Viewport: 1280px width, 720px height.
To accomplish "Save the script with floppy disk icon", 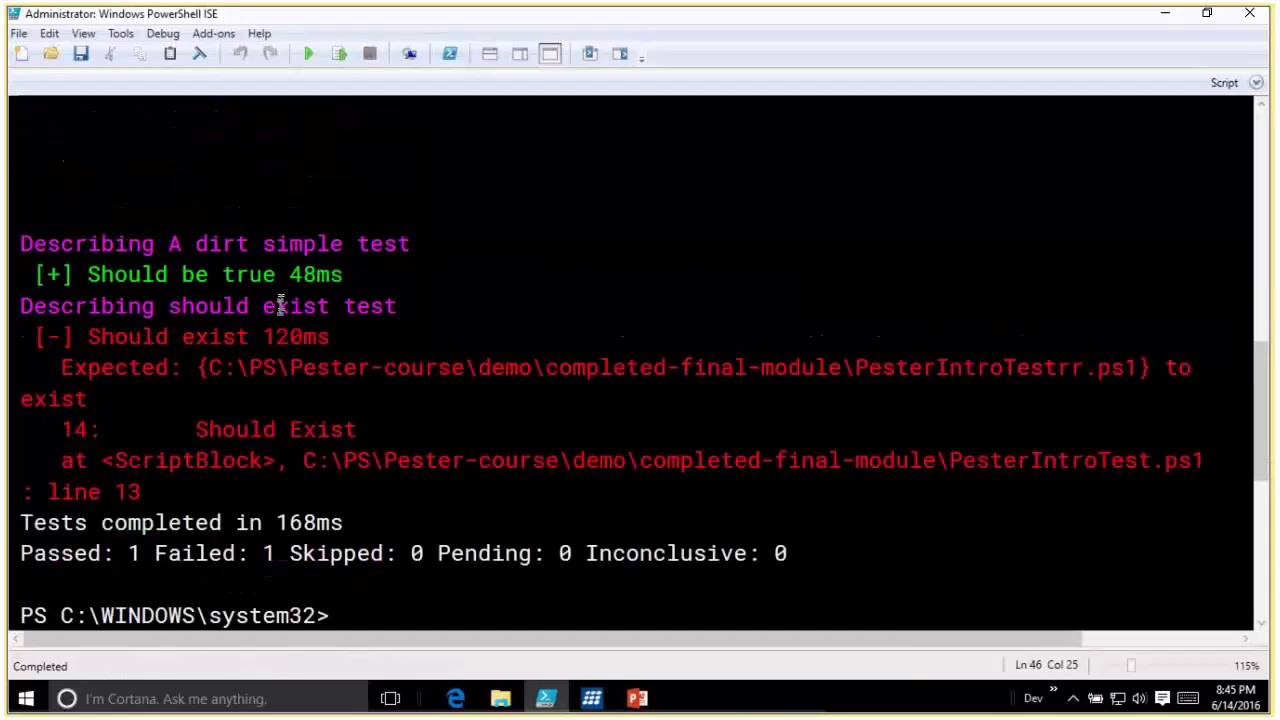I will click(x=81, y=54).
